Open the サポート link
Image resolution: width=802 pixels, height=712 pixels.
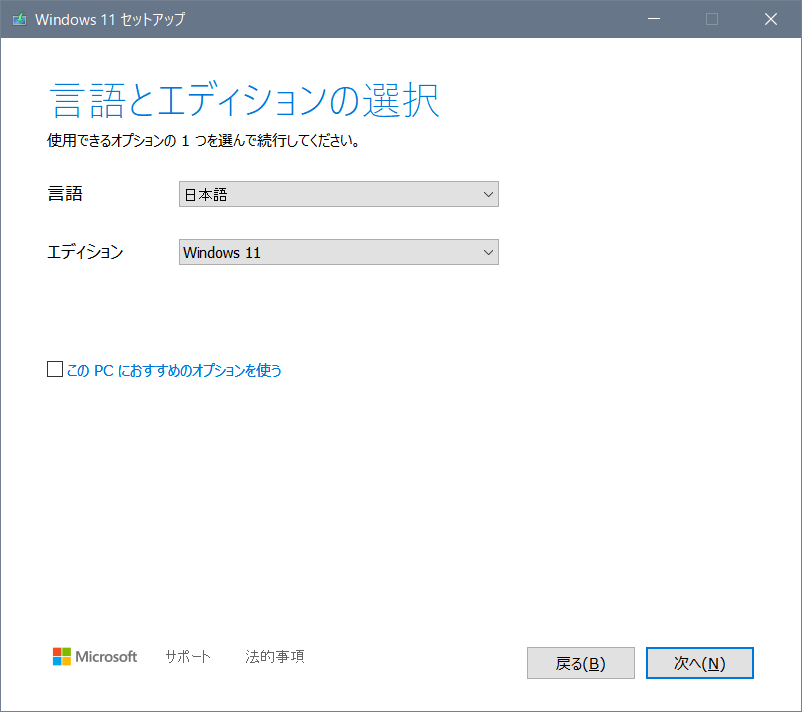click(x=188, y=656)
